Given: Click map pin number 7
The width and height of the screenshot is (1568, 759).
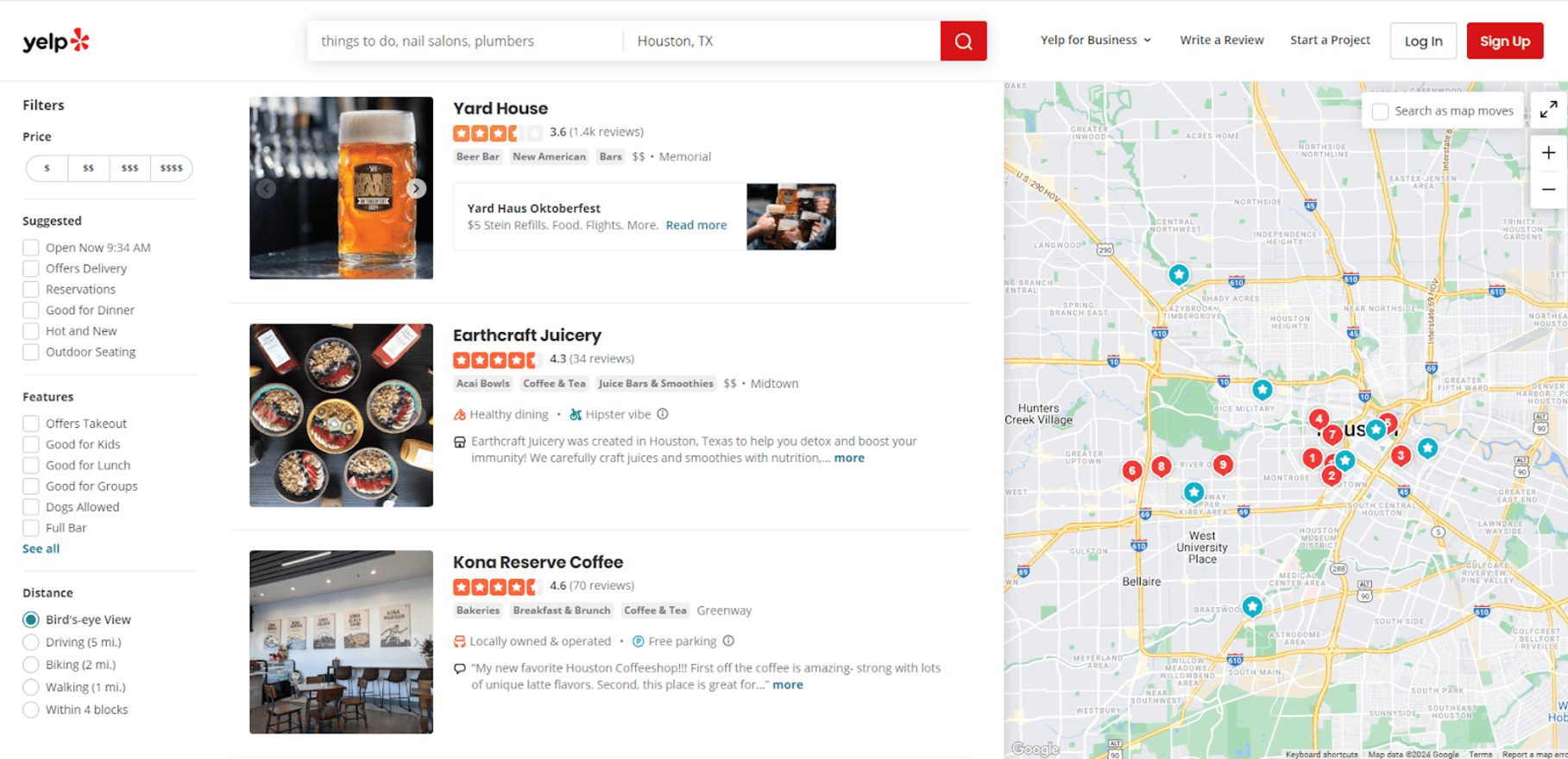Looking at the screenshot, I should (x=1332, y=434).
